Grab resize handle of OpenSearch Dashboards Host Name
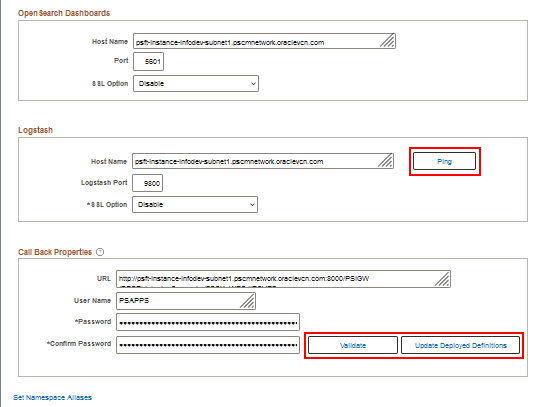 387,41
